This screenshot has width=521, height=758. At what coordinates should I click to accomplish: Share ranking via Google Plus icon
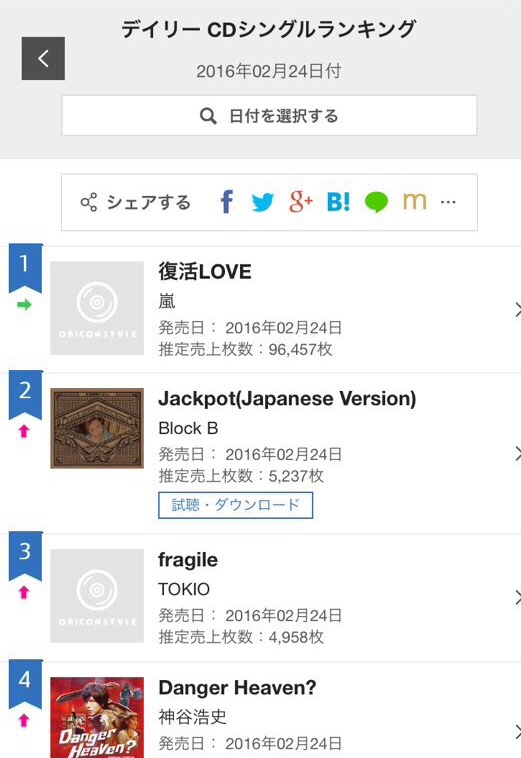(301, 202)
